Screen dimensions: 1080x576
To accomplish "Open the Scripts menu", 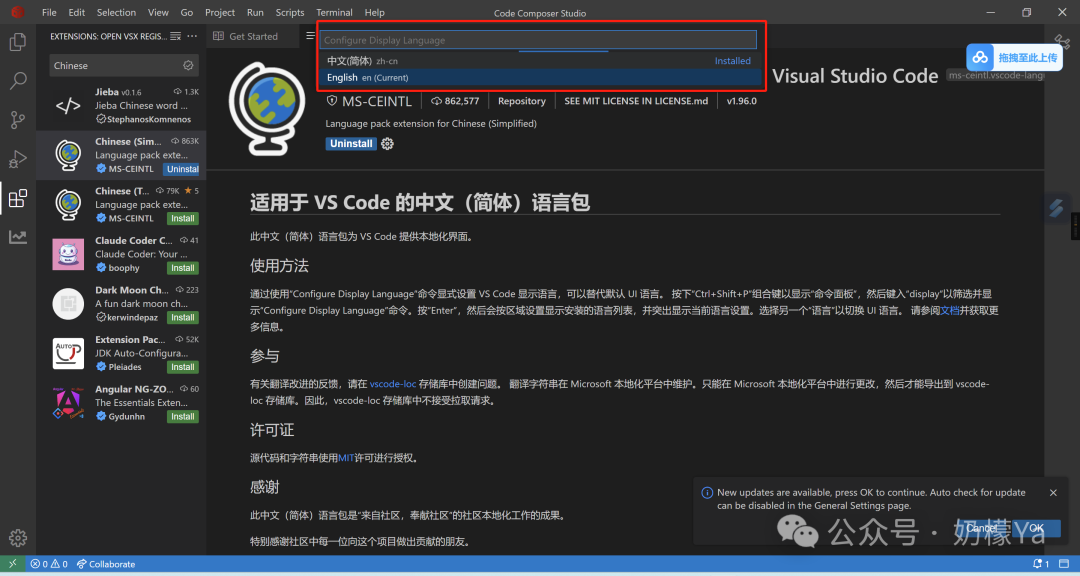I will [x=290, y=12].
